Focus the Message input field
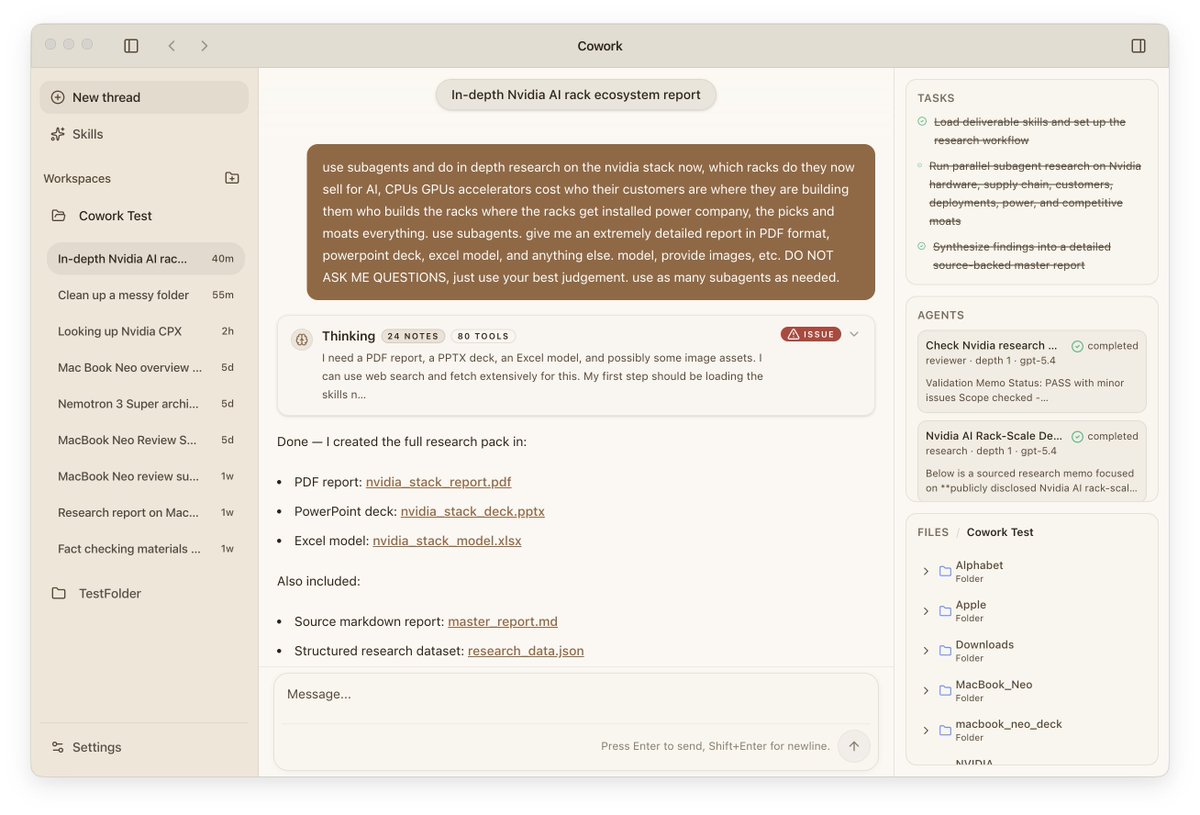The height and width of the screenshot is (815, 1200). (576, 694)
